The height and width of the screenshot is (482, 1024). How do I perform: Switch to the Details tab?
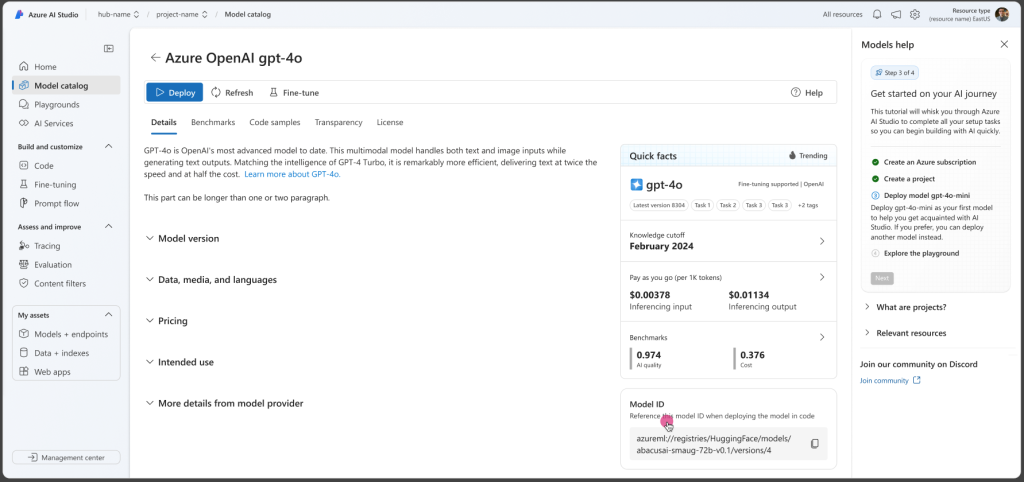(163, 122)
